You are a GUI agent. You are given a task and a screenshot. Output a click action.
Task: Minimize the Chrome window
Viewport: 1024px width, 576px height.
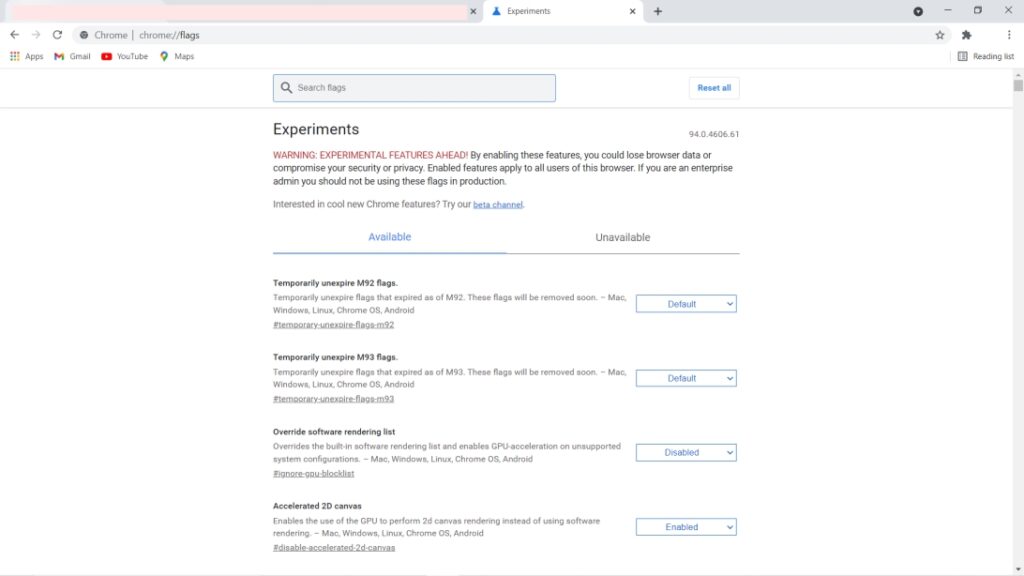tap(948, 10)
